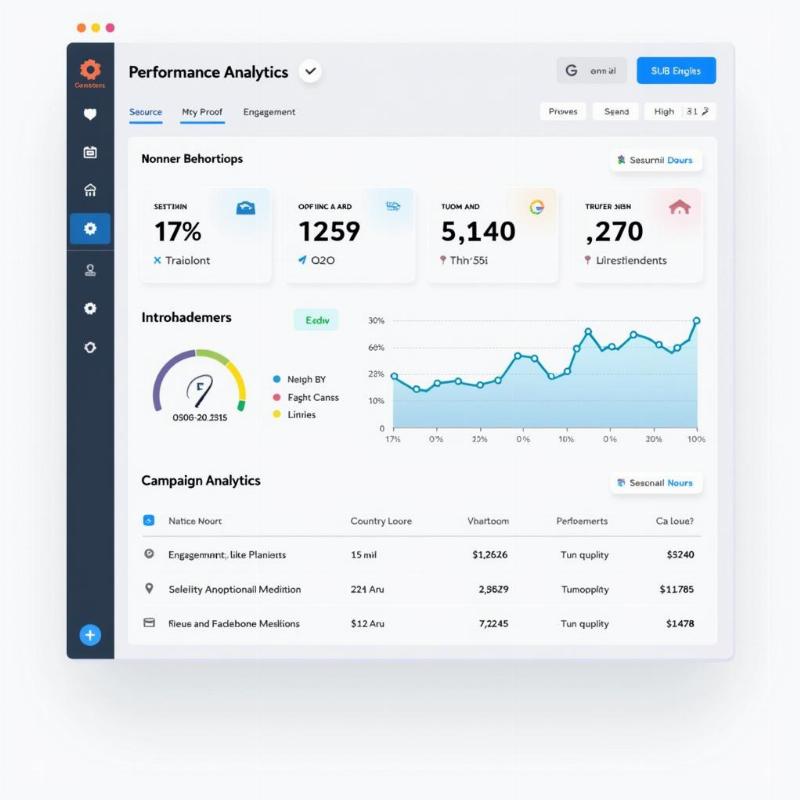This screenshot has height=800, width=800.
Task: Open the calendar icon in sidebar
Action: coord(90,152)
